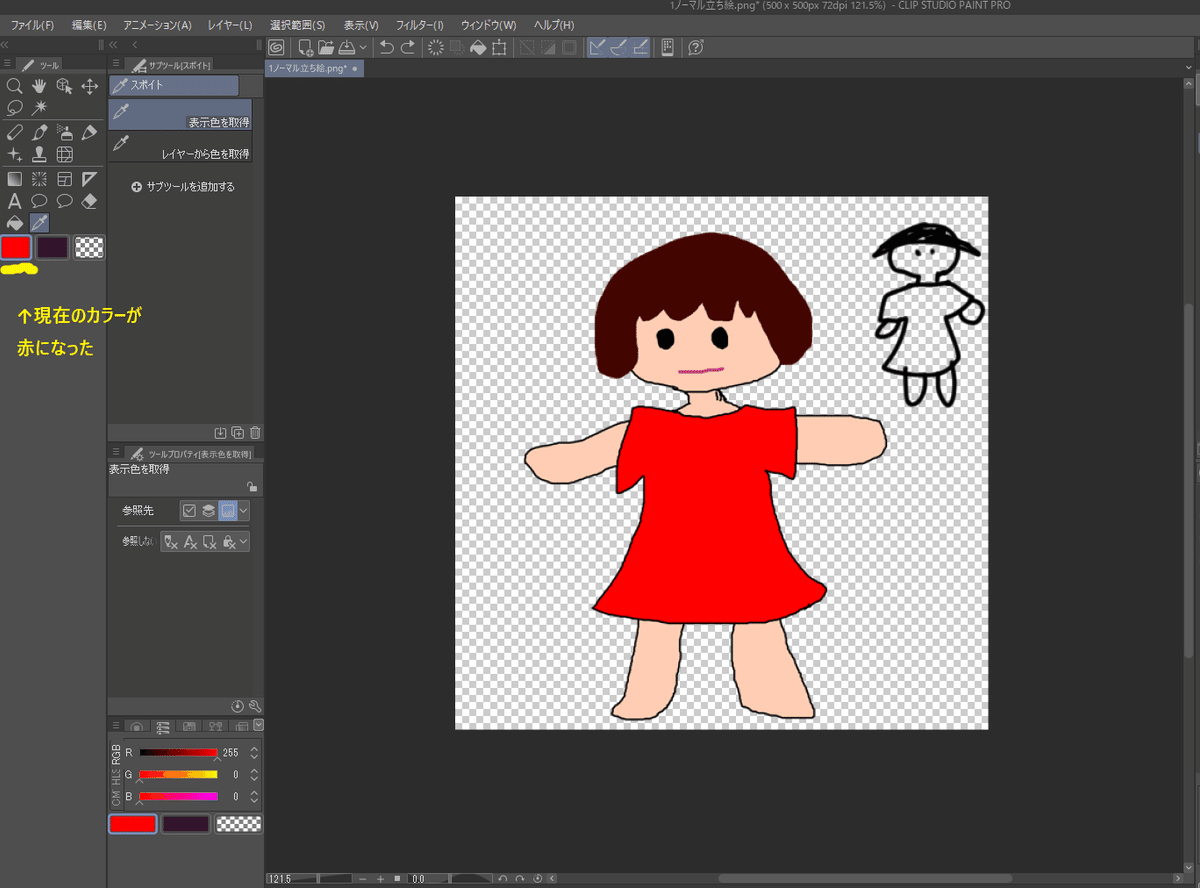This screenshot has width=1200, height=888.
Task: Switch to 1ノーマル立ち絵.png canvas tab
Action: pyautogui.click(x=314, y=68)
